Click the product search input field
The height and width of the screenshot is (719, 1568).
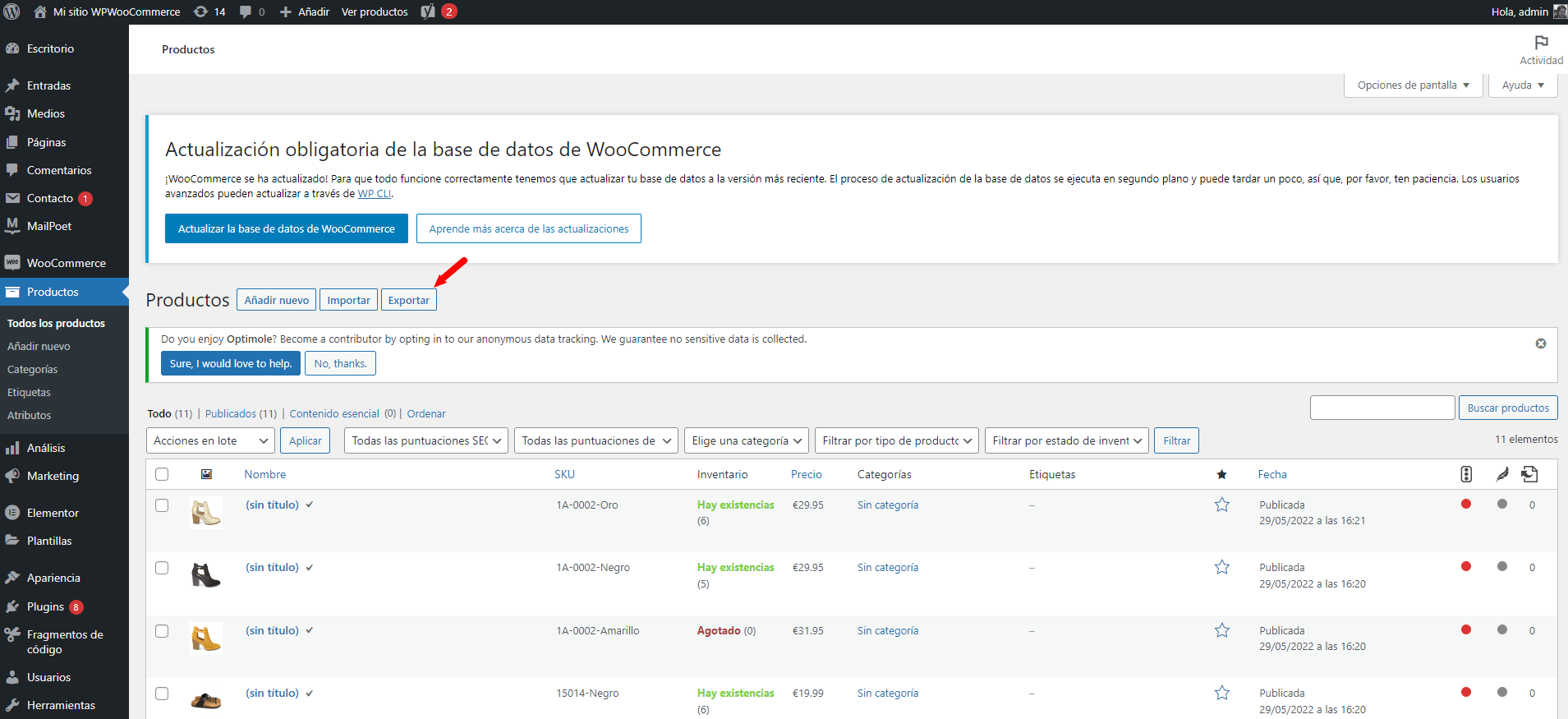[1382, 408]
